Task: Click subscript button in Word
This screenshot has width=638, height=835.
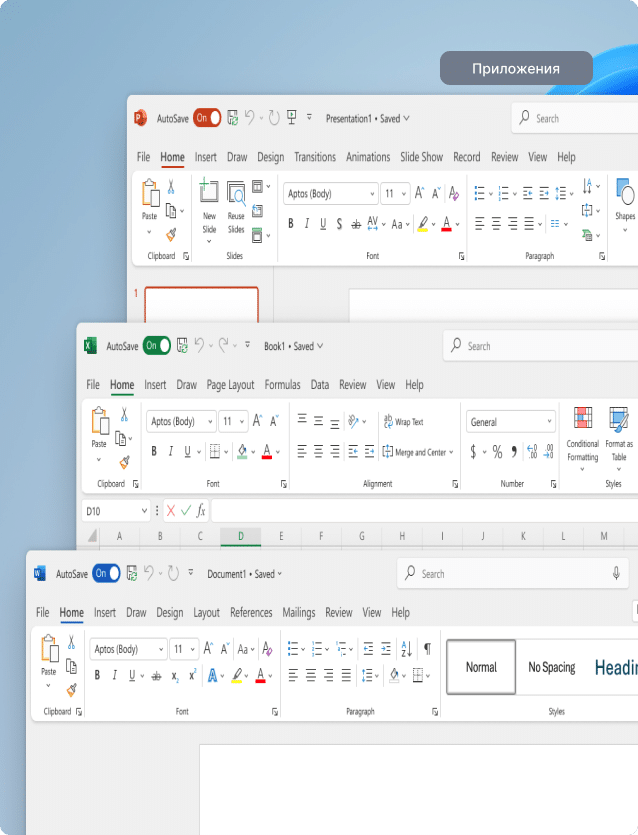Action: tap(175, 676)
